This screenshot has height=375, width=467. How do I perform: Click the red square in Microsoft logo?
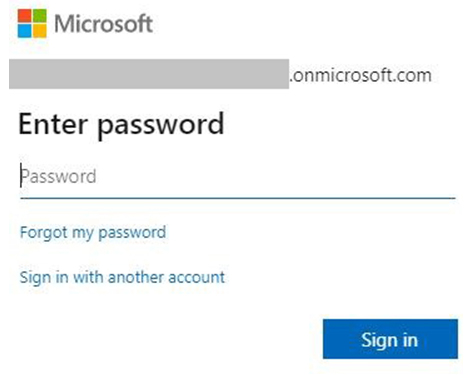click(x=24, y=16)
